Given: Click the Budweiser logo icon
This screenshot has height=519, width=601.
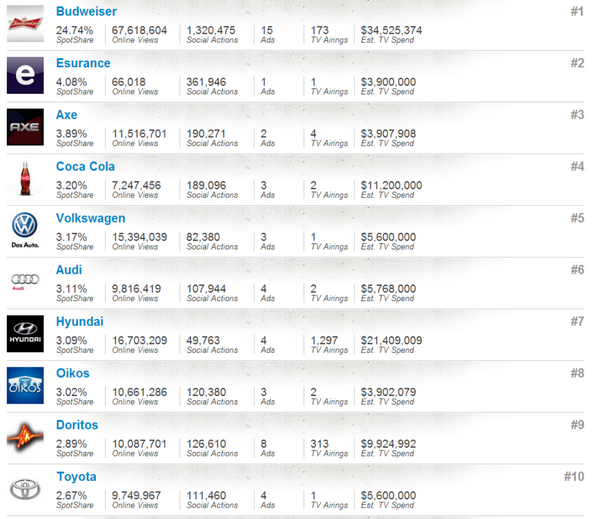Looking at the screenshot, I should point(25,24).
